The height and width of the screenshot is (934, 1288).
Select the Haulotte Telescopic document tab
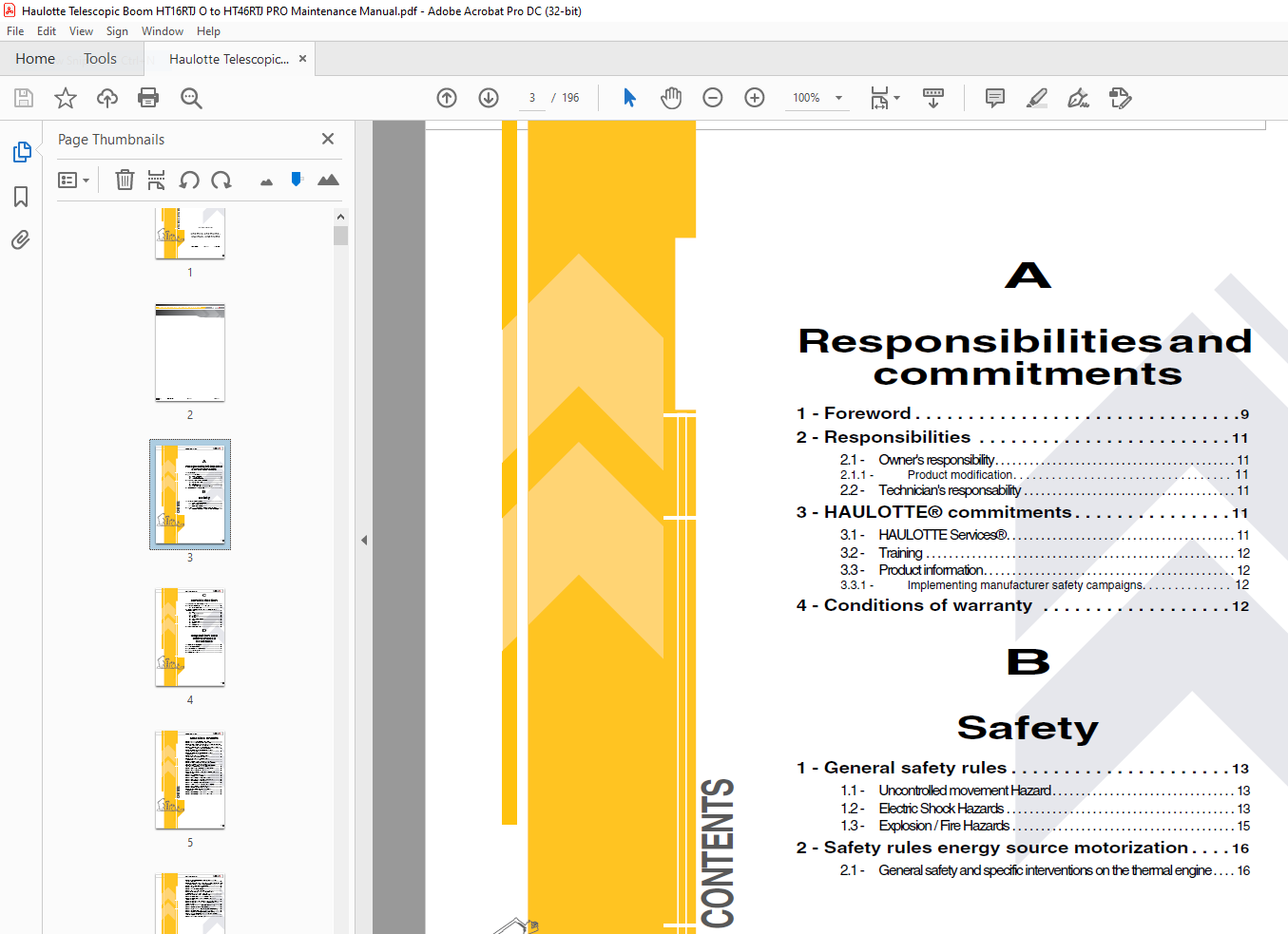point(229,59)
